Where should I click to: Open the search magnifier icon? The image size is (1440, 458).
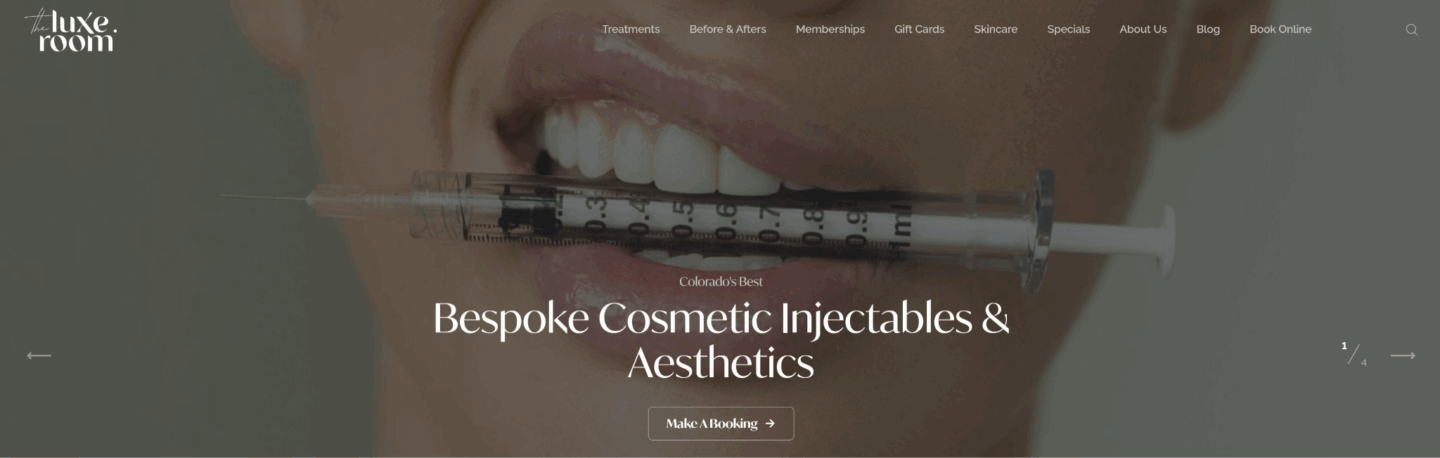point(1411,29)
